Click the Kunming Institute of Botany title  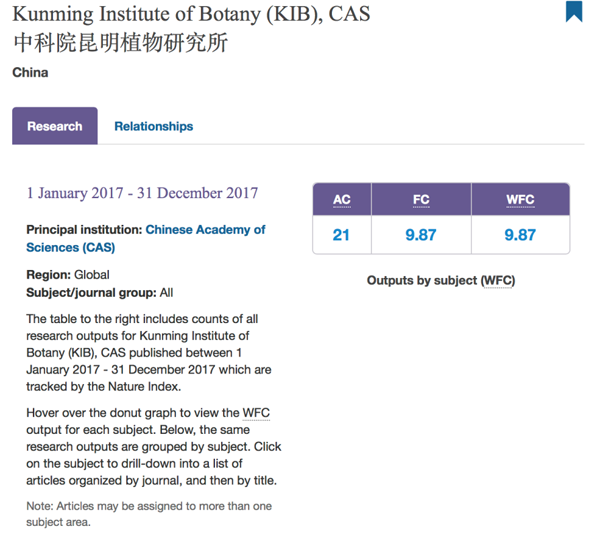click(191, 14)
